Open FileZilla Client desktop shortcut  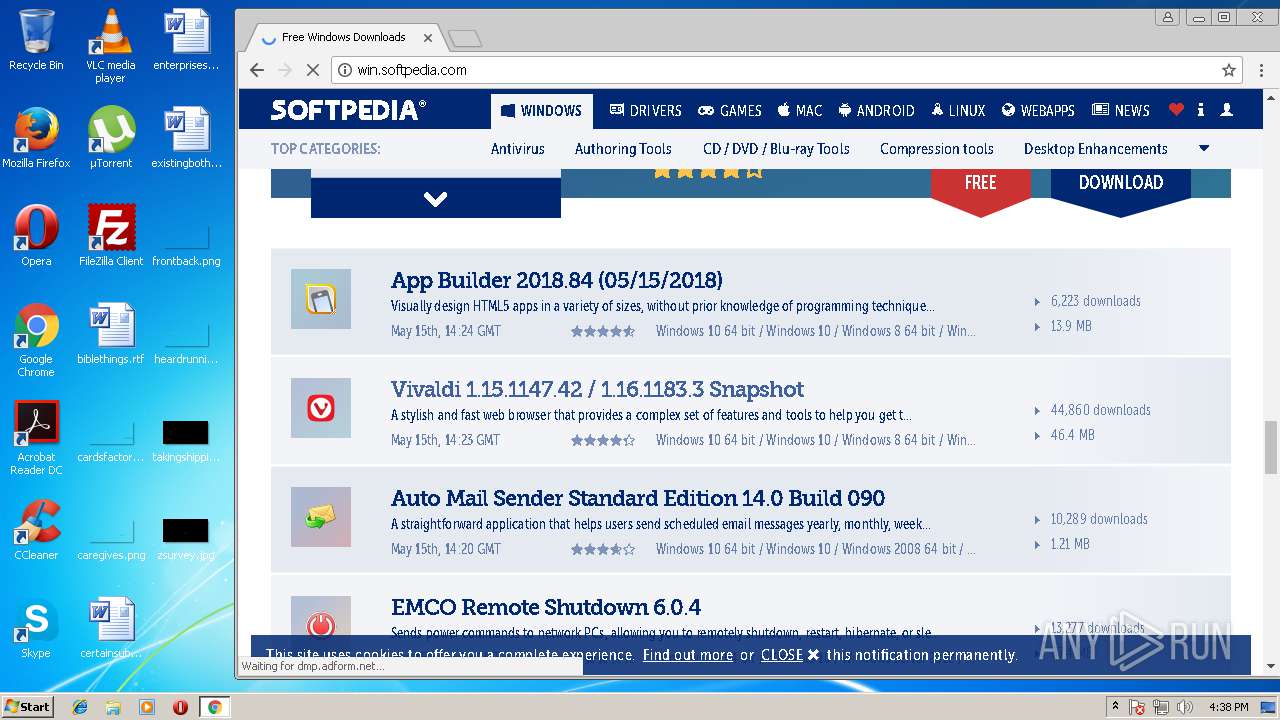coord(111,236)
